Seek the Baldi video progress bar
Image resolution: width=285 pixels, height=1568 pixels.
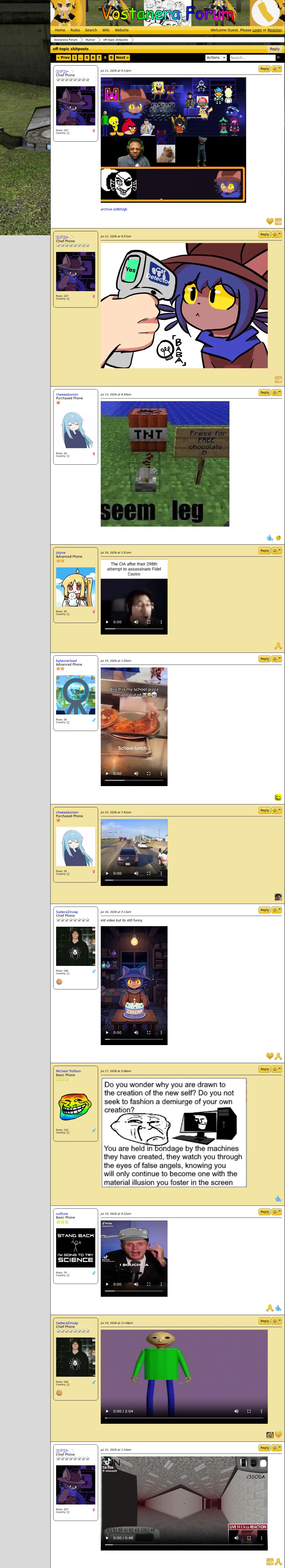click(183, 1419)
